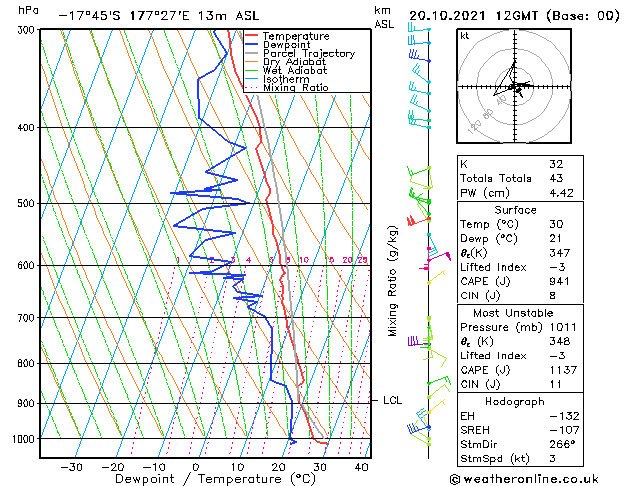
Task: Click the StmDir value 266°
Action: tap(562, 444)
